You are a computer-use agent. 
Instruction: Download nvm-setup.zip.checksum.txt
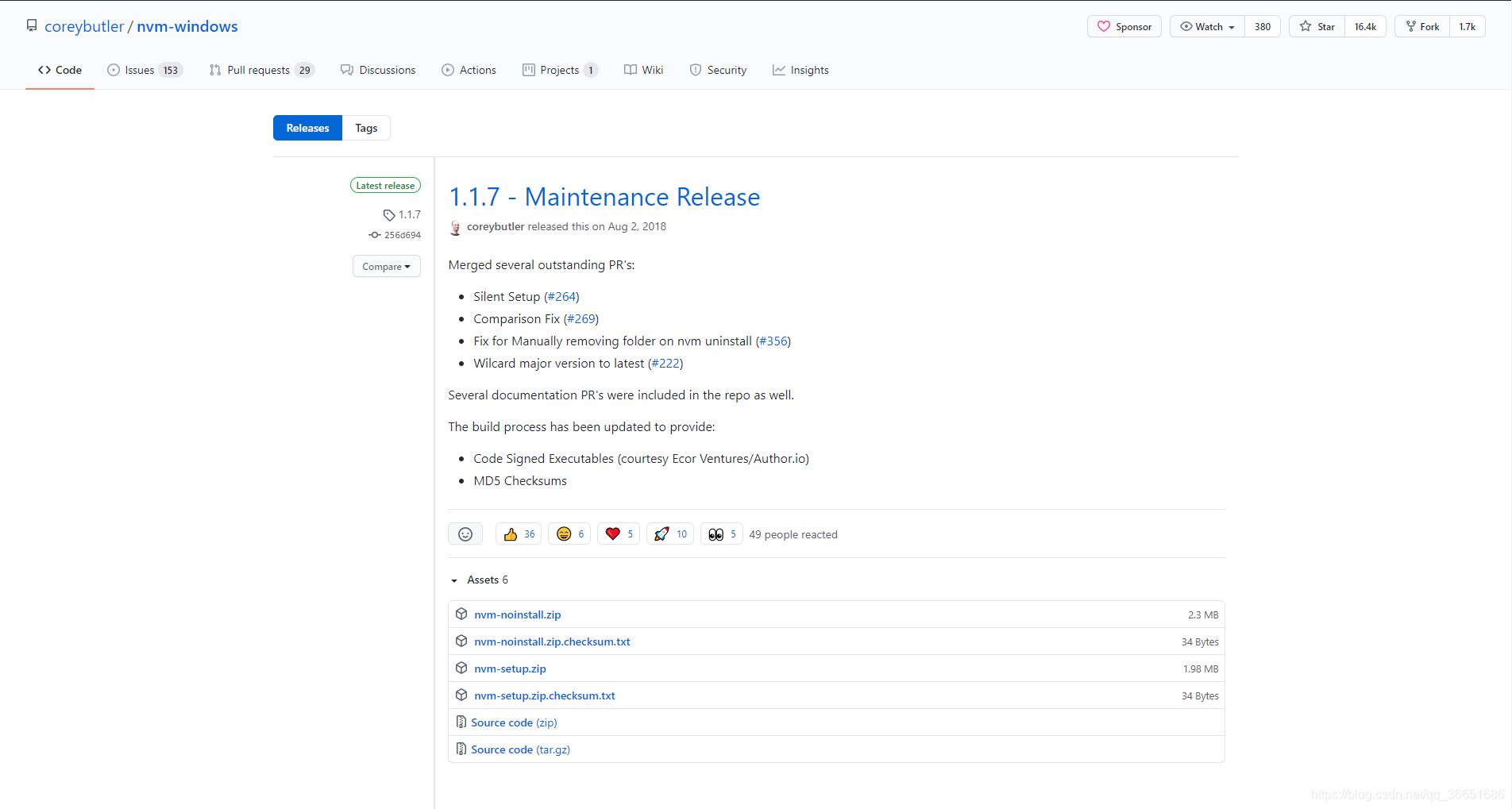point(545,695)
